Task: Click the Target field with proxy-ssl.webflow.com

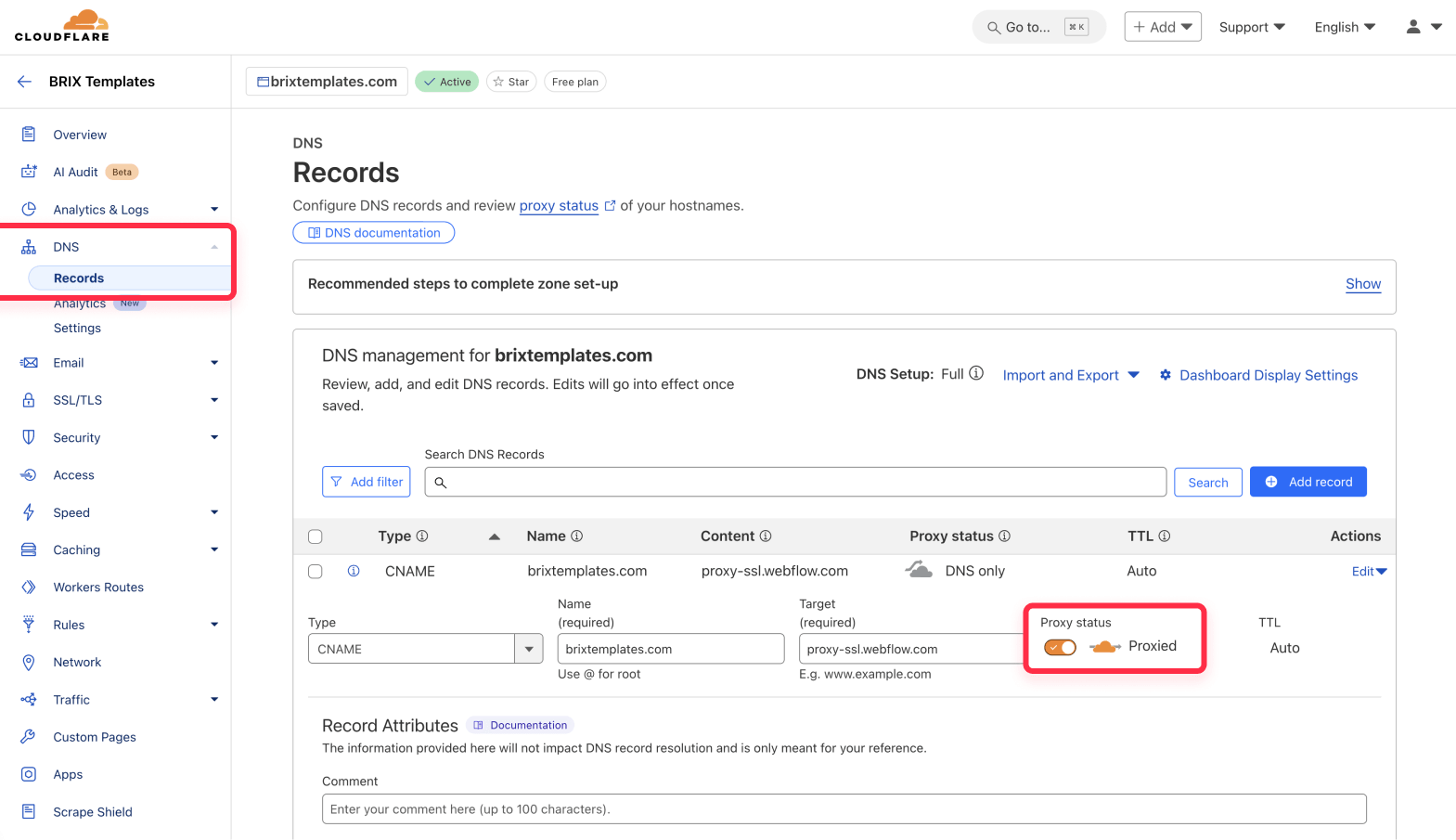Action: (x=912, y=649)
